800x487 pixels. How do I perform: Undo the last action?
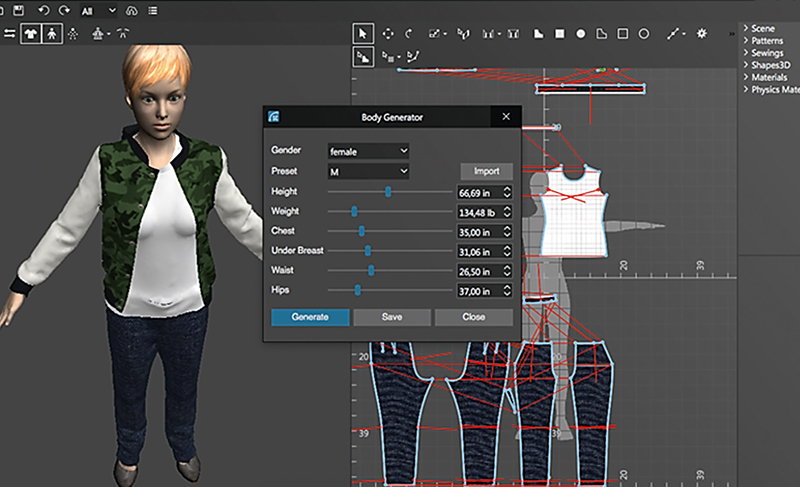(43, 10)
